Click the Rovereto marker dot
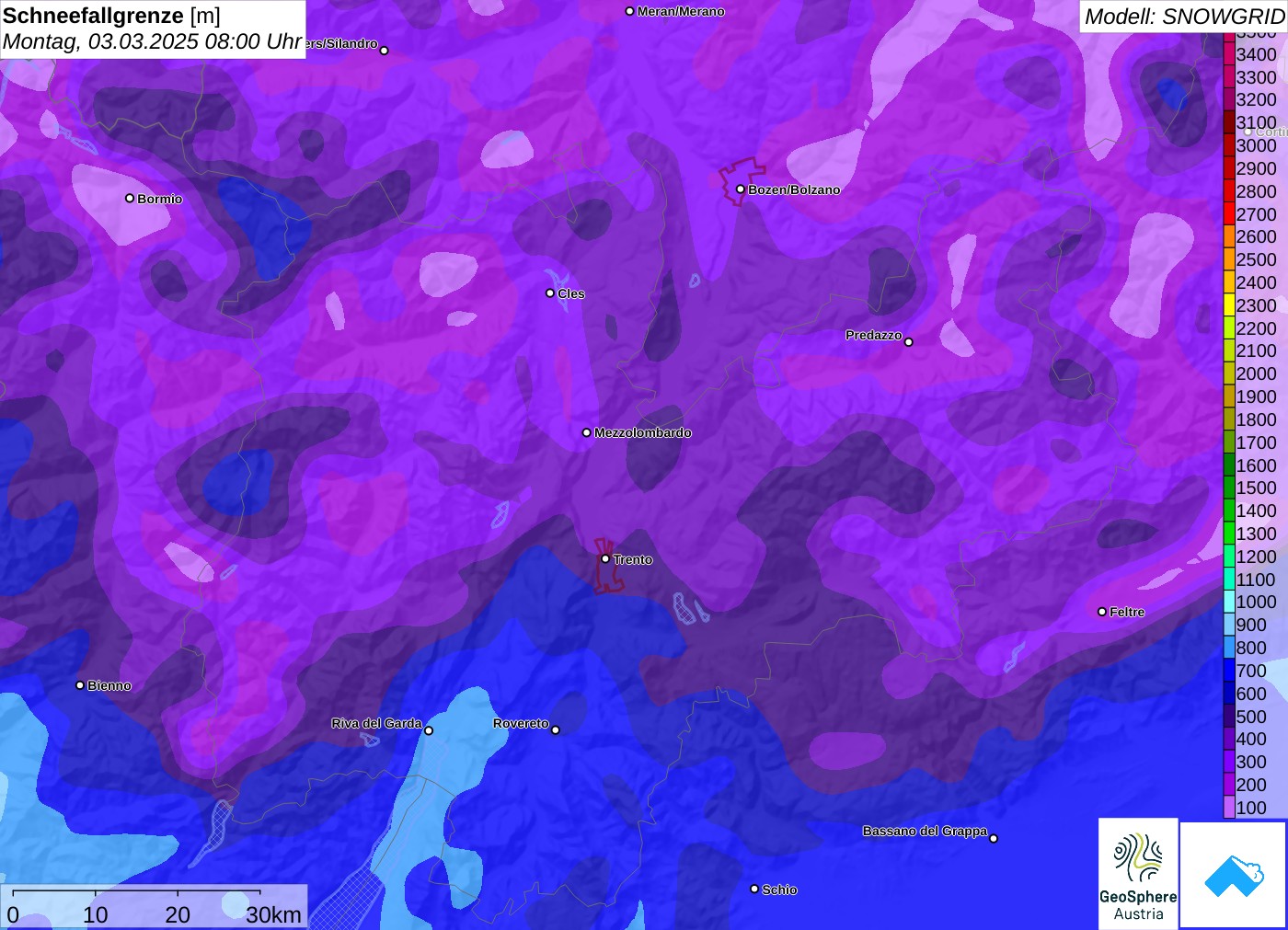This screenshot has height=930, width=1288. [x=556, y=730]
